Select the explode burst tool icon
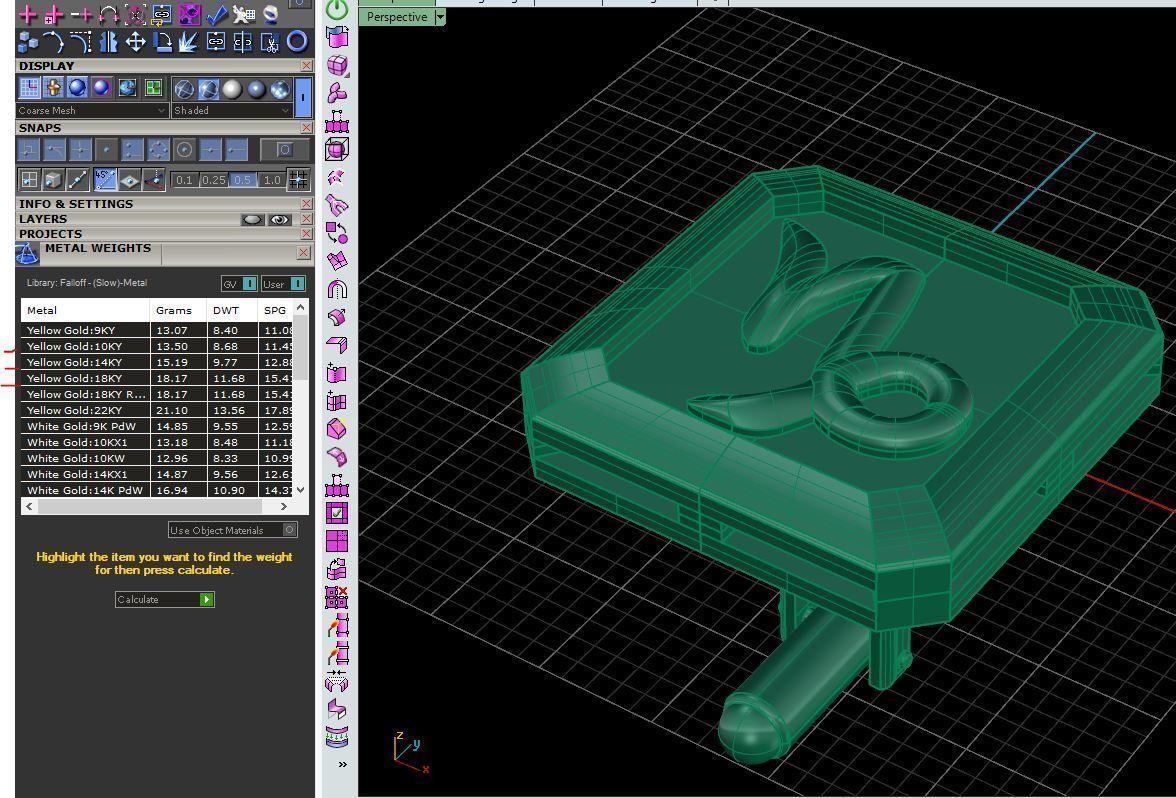Viewport: 1176px width, 798px height. (188, 42)
